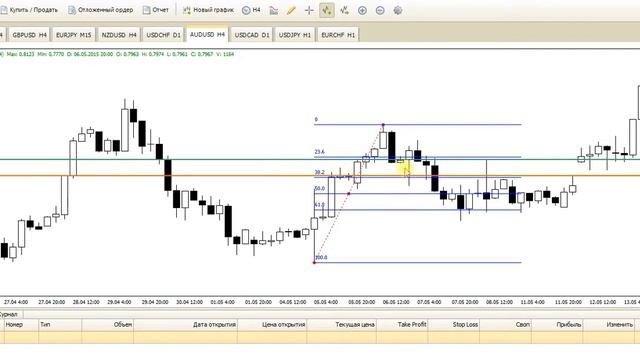Zoom out with the minus magnifier
This screenshot has height=360, width=640.
click(380, 11)
